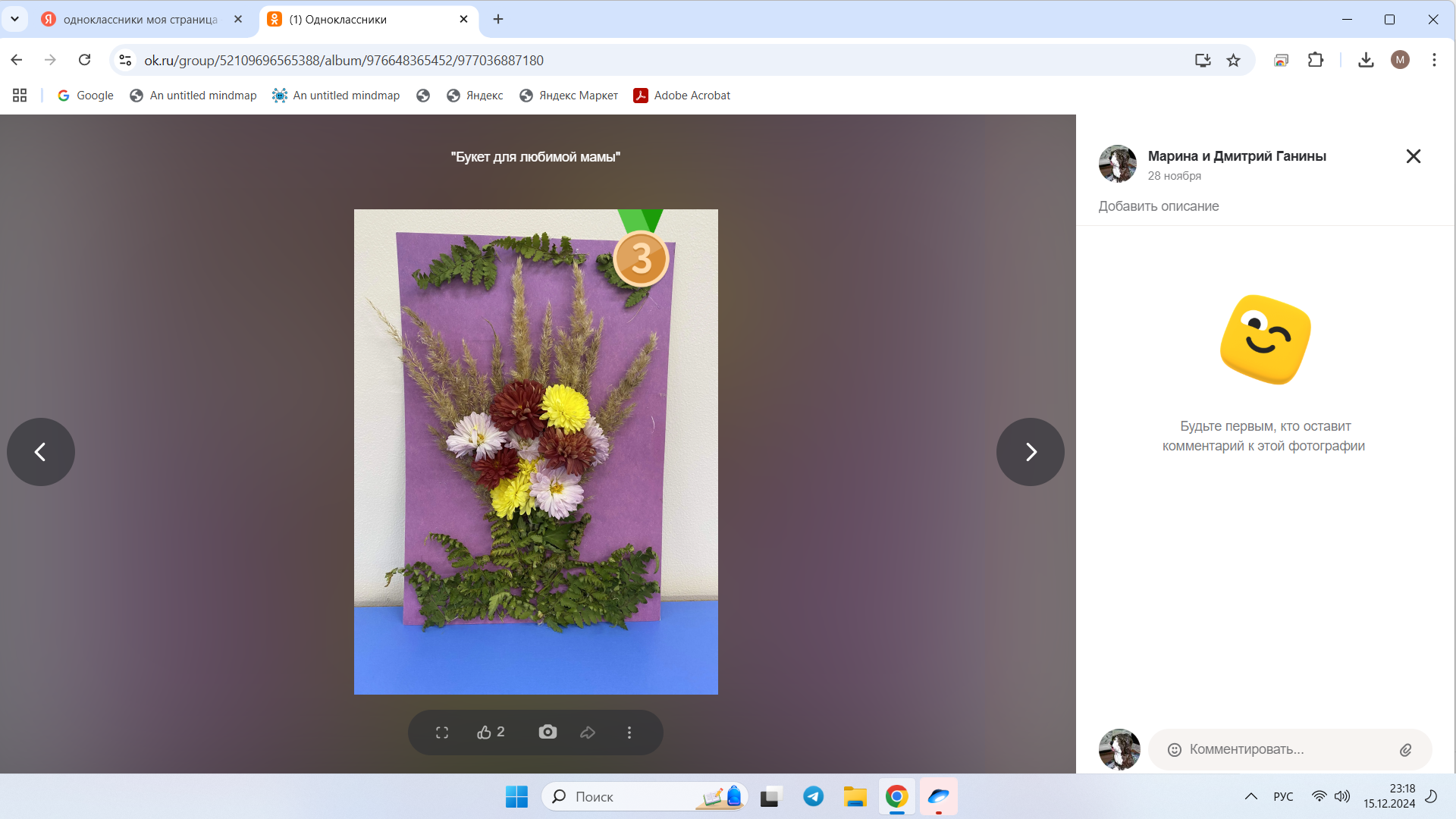Image resolution: width=1456 pixels, height=819 pixels.
Task: Open the Яндекс bookmark
Action: (475, 96)
